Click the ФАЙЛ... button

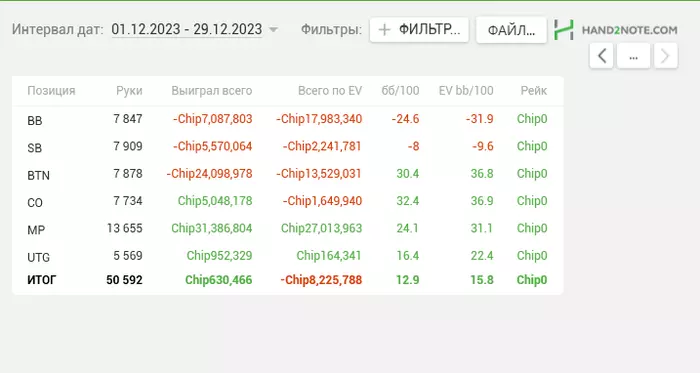click(511, 30)
